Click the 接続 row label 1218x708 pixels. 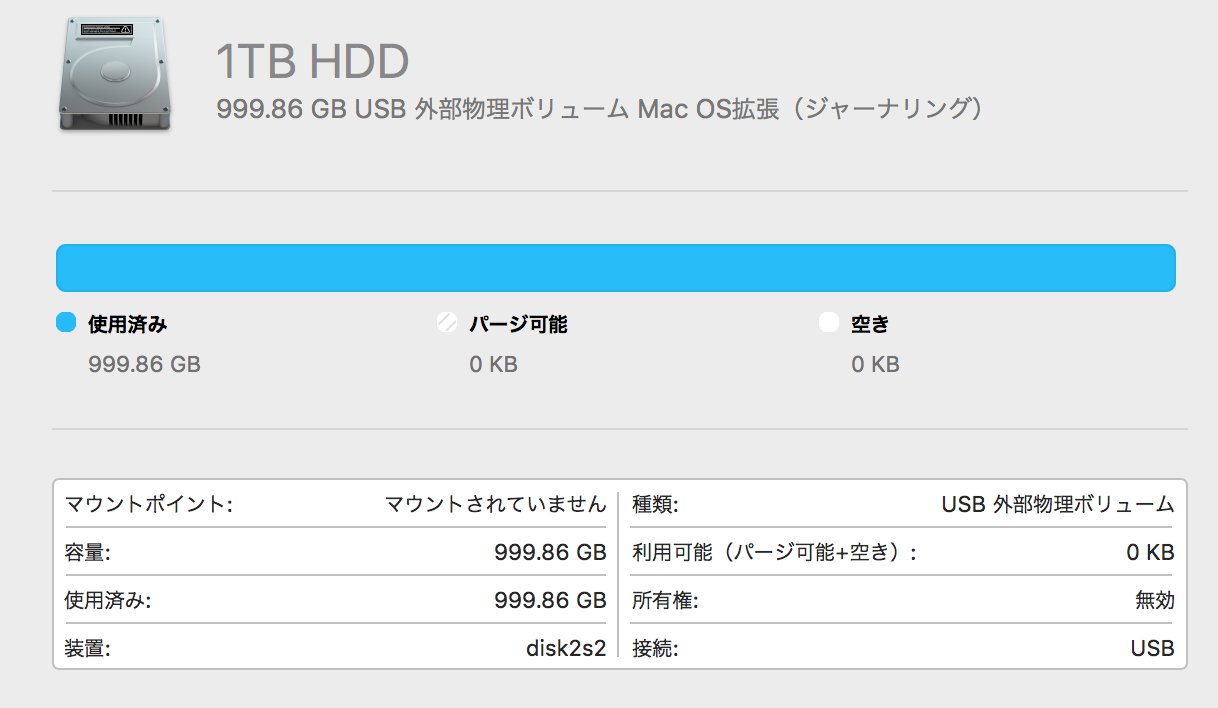click(655, 648)
